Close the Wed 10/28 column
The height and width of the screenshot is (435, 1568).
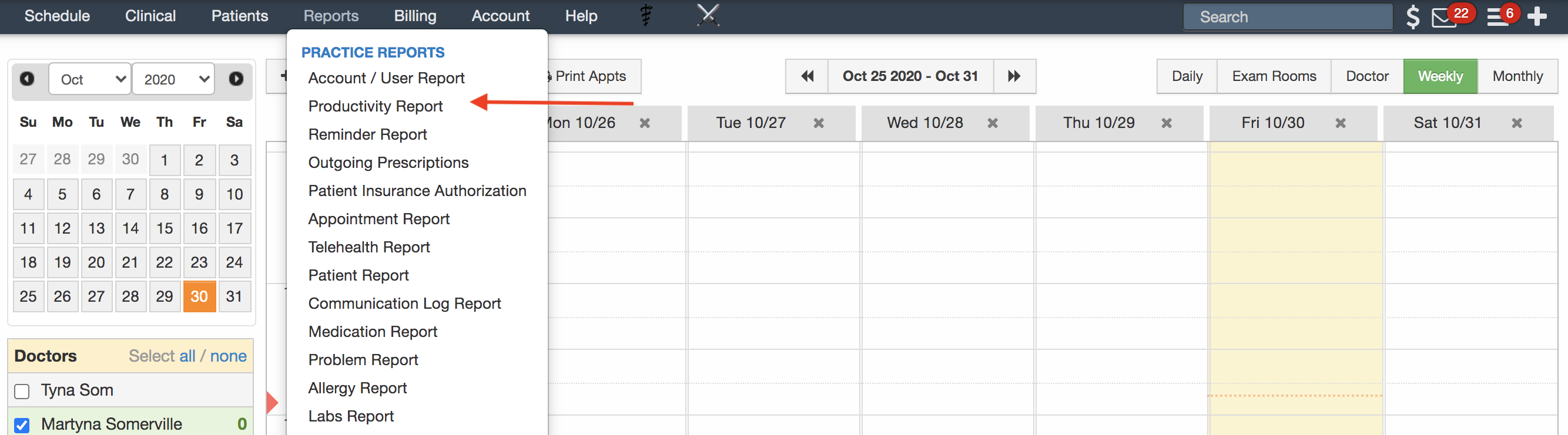pyautogui.click(x=992, y=123)
